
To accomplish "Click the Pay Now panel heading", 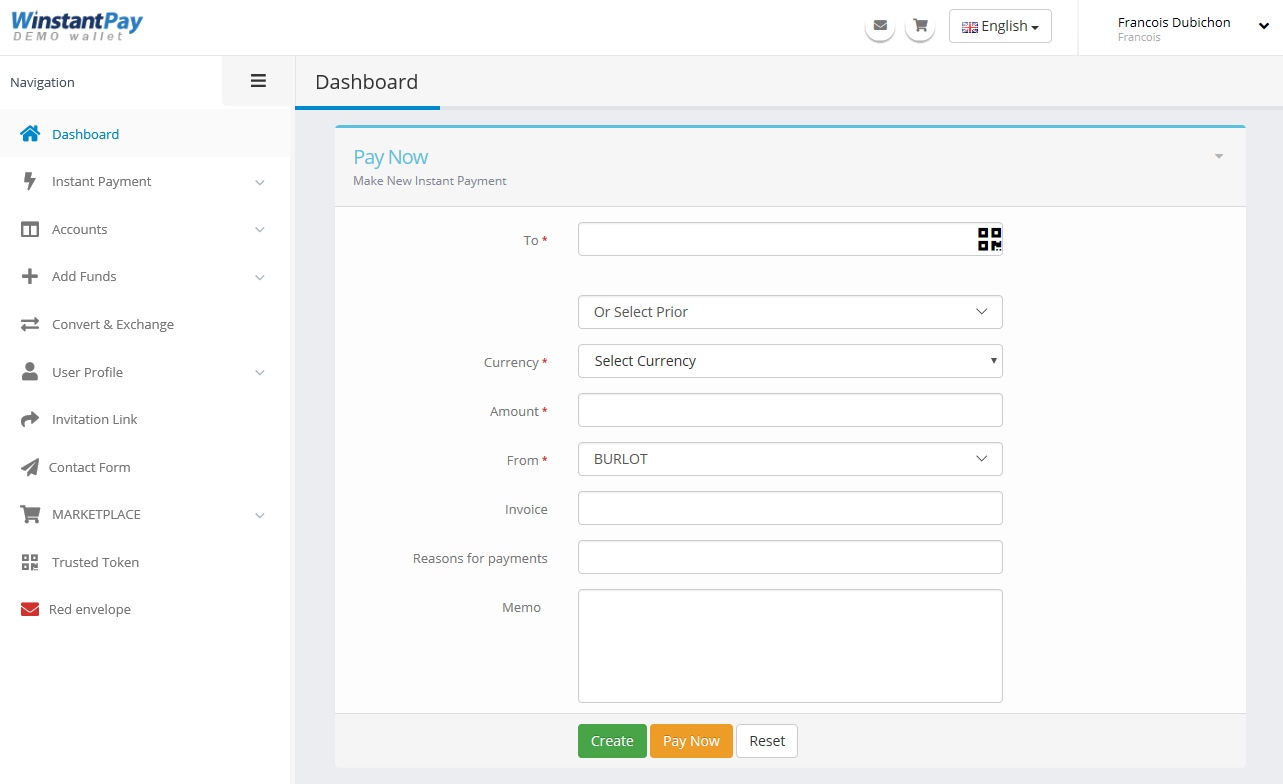I will [x=391, y=157].
